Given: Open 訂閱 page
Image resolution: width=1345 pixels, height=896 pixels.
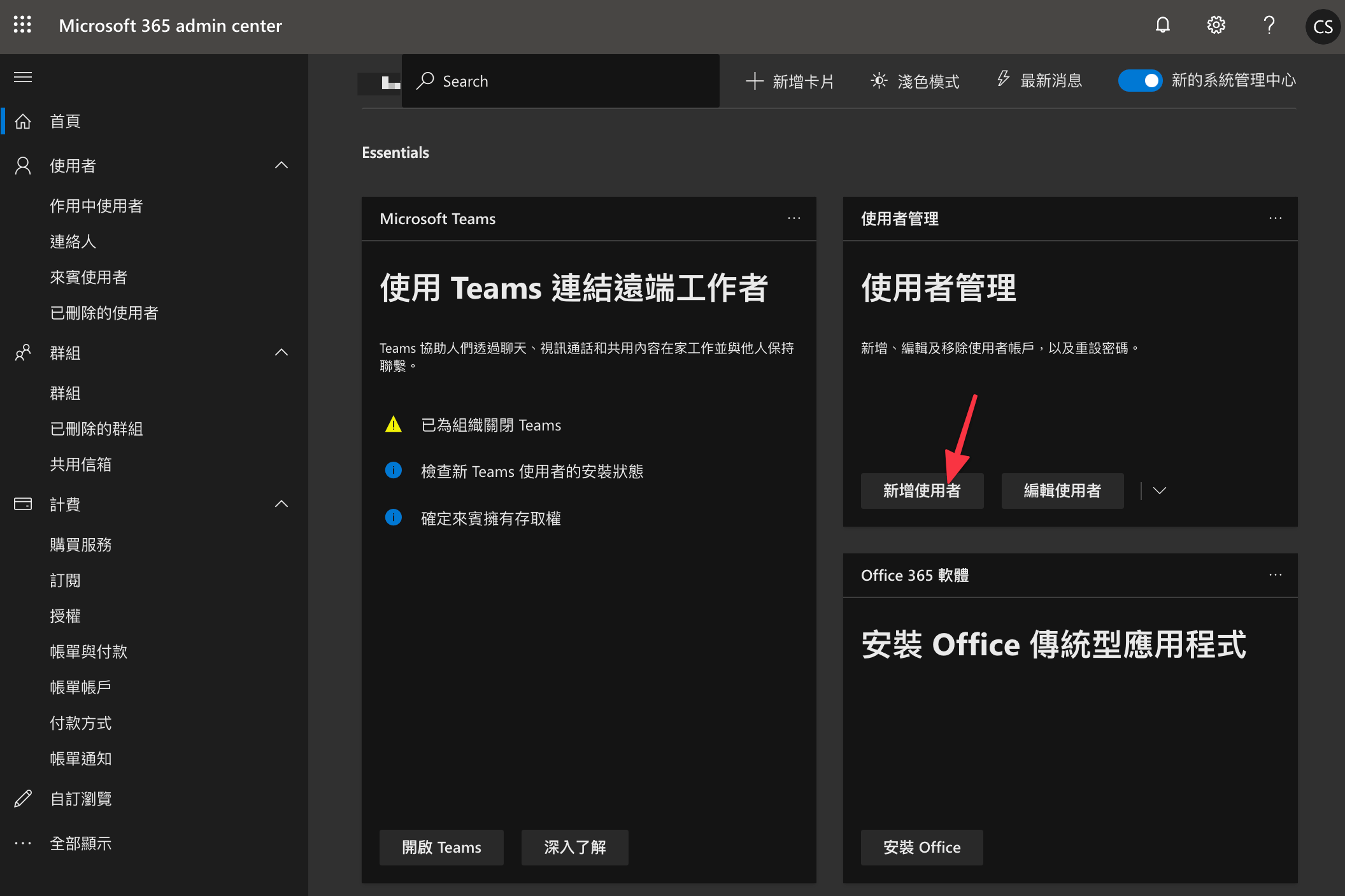Looking at the screenshot, I should point(65,580).
